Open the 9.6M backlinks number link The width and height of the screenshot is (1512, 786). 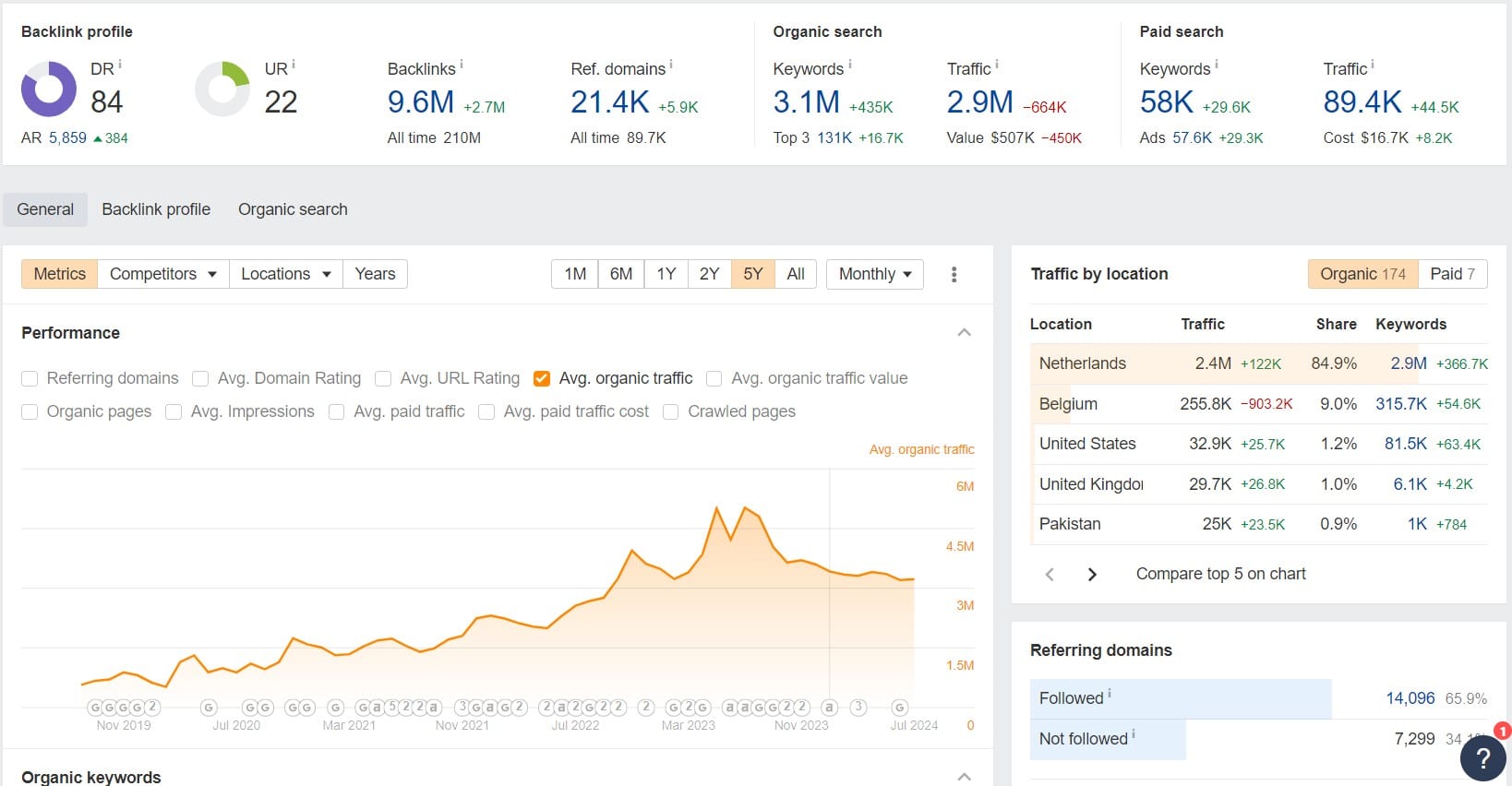point(420,102)
